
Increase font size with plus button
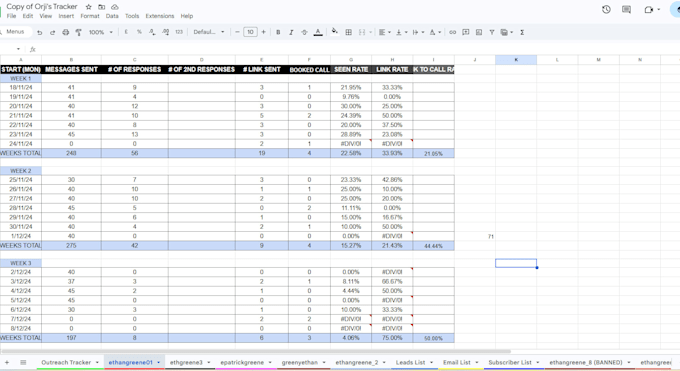[263, 32]
